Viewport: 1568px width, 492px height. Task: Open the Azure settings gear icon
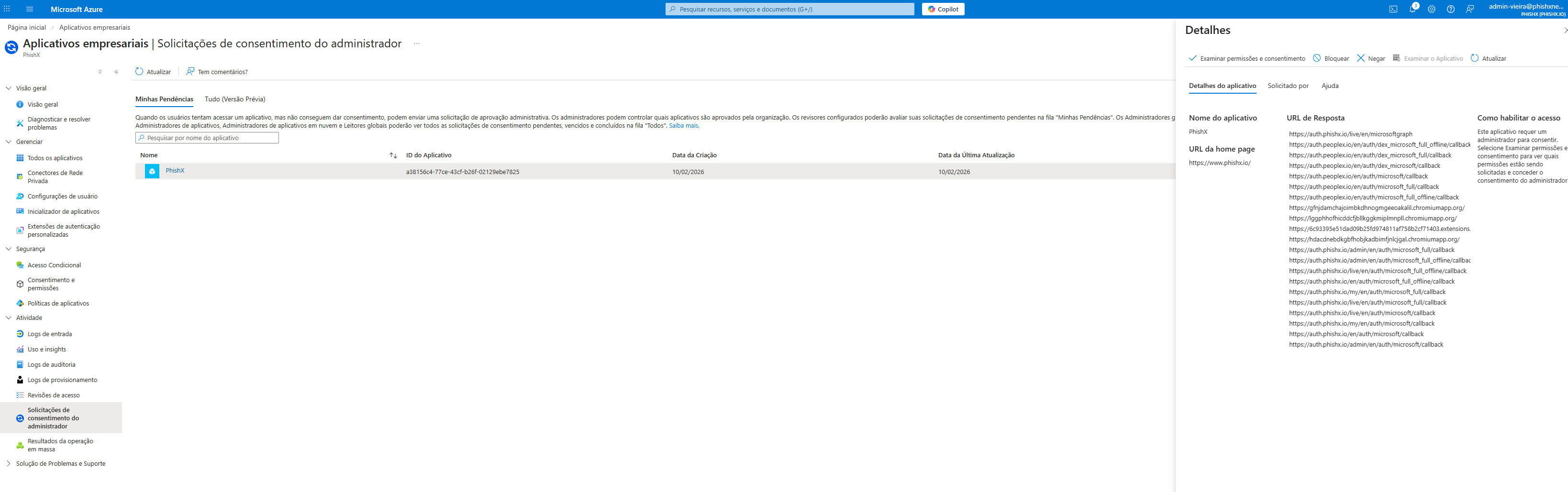click(1432, 9)
